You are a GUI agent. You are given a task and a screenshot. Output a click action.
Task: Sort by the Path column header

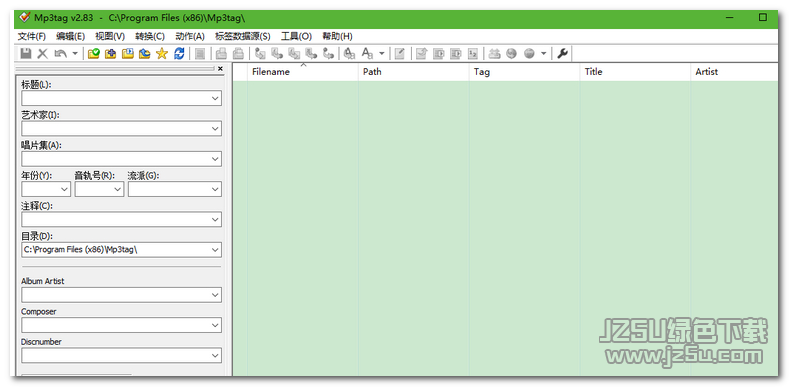[x=414, y=71]
